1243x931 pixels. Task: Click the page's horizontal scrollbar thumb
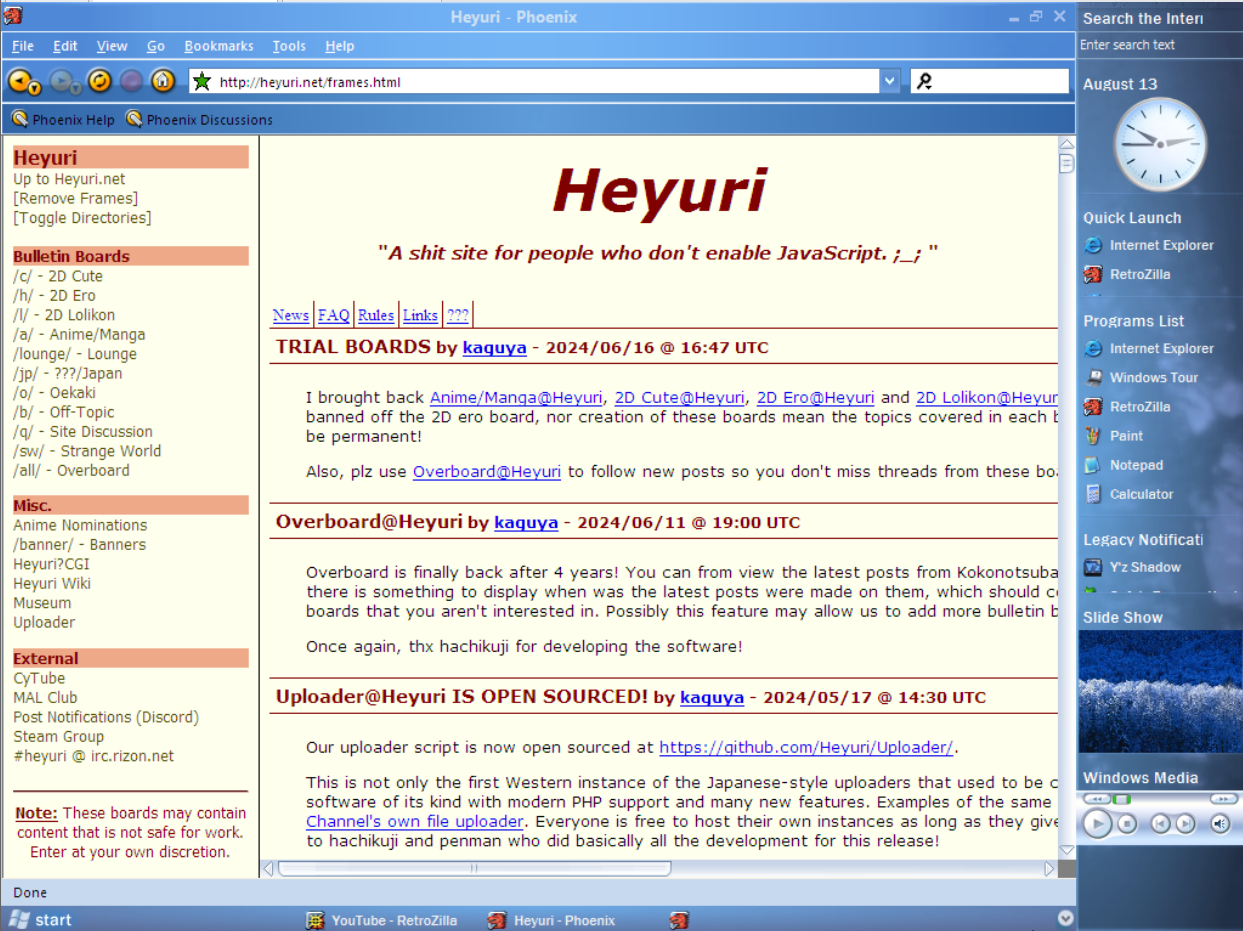pos(474,869)
